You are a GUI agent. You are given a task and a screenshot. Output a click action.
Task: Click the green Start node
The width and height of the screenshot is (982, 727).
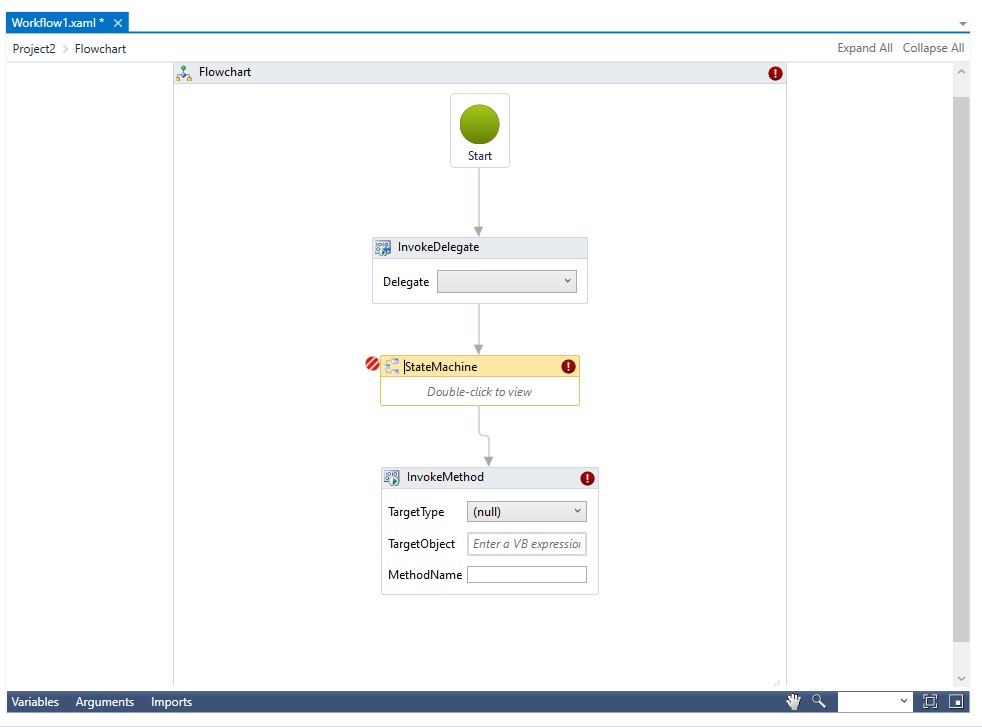[x=479, y=125]
